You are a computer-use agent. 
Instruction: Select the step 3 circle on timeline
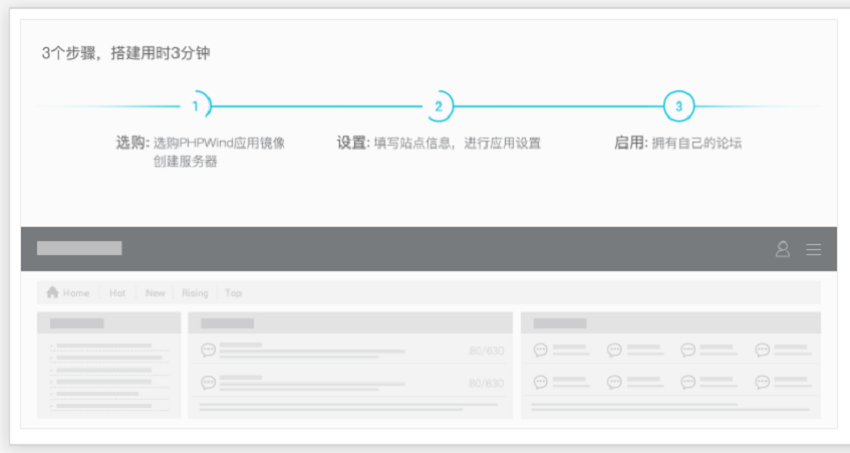coord(679,106)
